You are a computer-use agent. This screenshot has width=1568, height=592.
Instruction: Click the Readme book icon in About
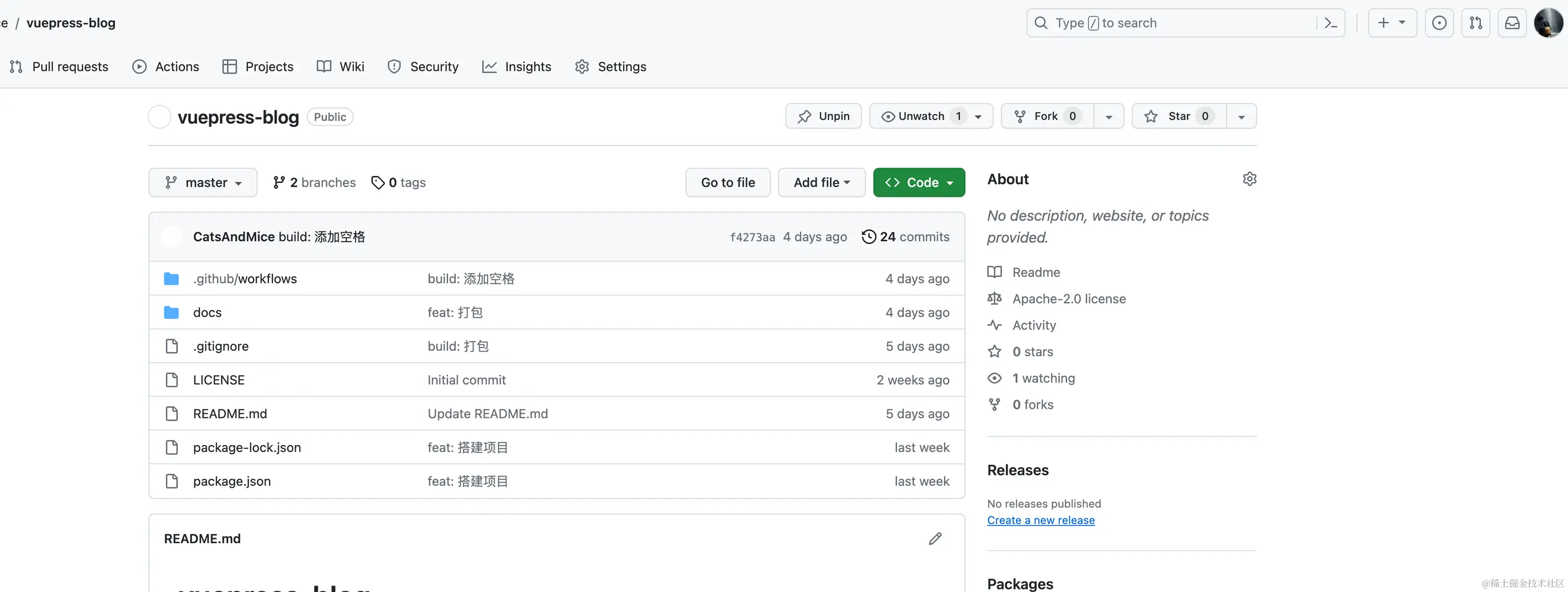click(x=994, y=272)
